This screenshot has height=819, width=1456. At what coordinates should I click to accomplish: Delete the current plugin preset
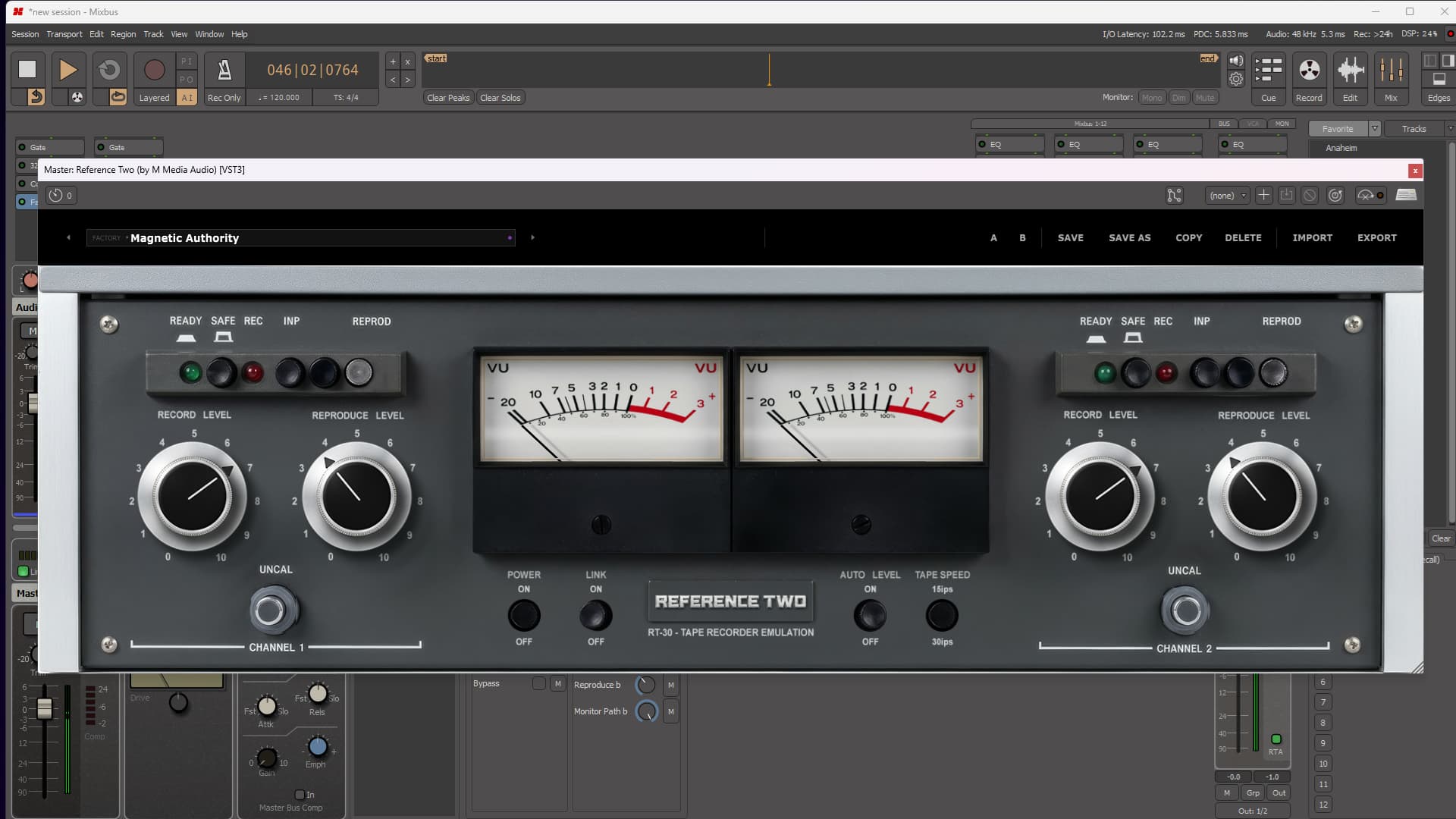[1310, 196]
